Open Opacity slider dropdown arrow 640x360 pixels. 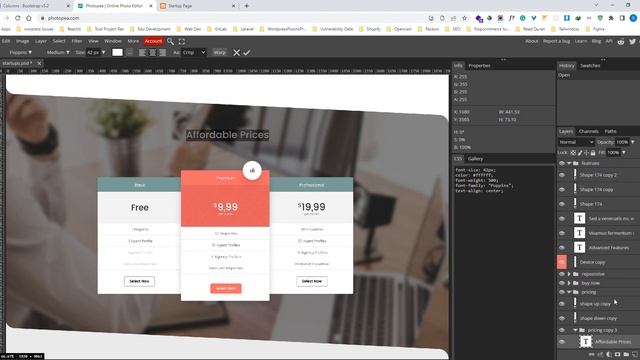tap(633, 142)
